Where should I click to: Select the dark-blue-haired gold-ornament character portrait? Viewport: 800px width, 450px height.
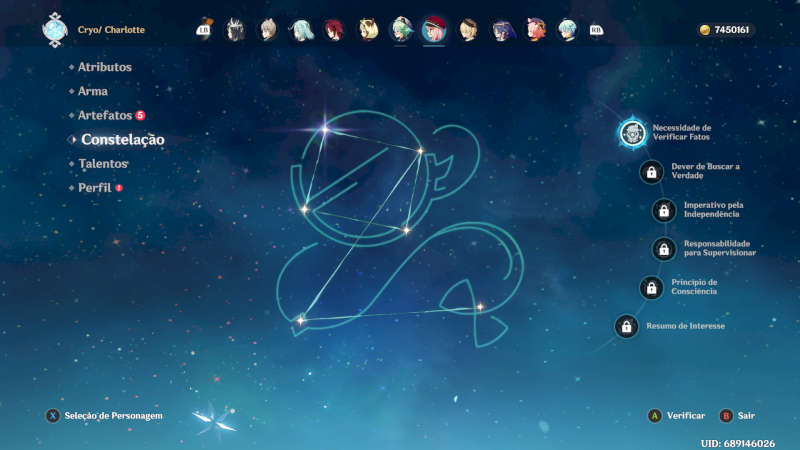pos(502,30)
